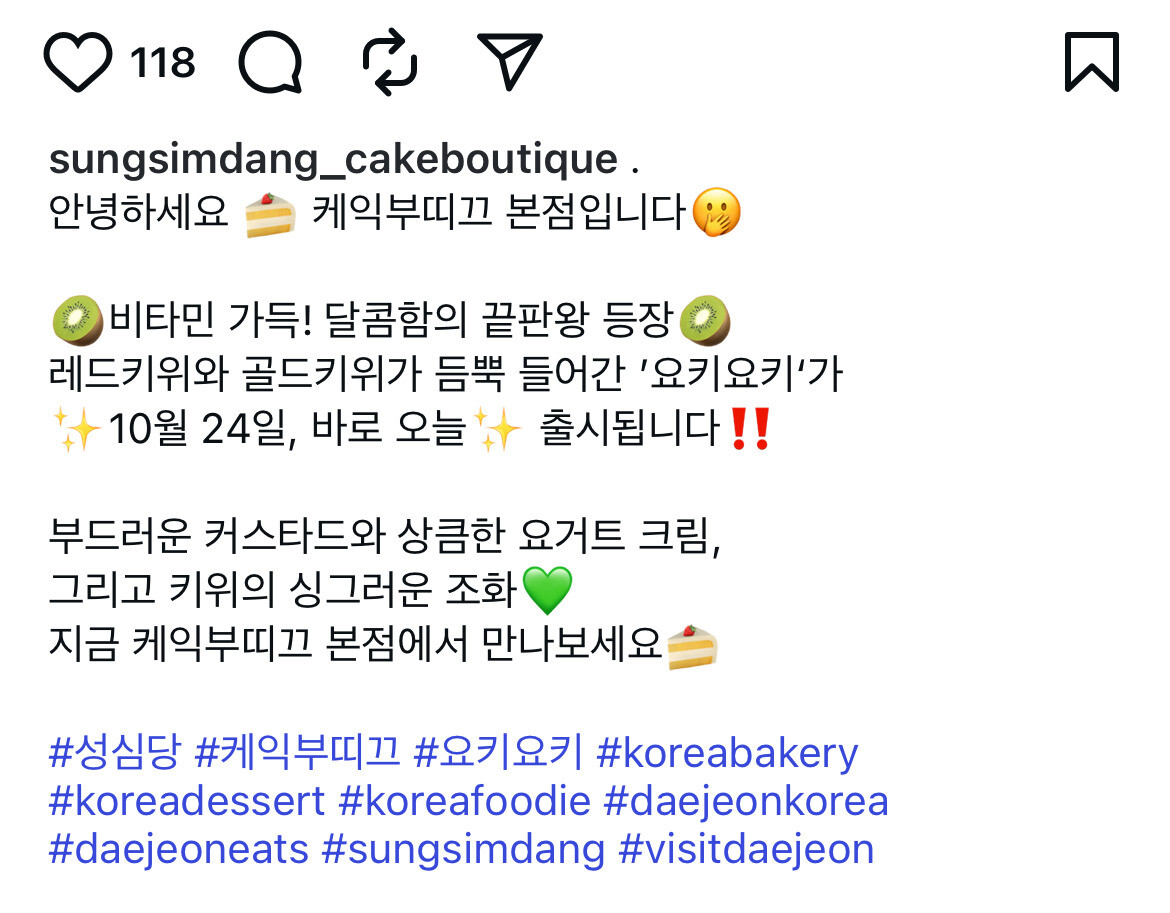Viewport: 1170px width, 913px height.
Task: Tap the green heart emoji in caption
Action: 547,589
